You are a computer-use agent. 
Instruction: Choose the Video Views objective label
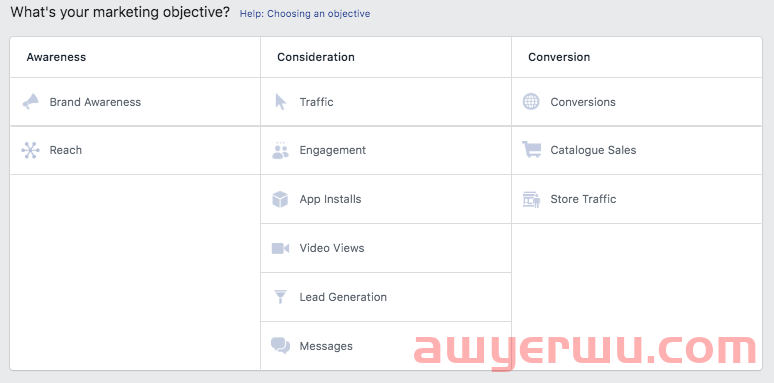332,248
